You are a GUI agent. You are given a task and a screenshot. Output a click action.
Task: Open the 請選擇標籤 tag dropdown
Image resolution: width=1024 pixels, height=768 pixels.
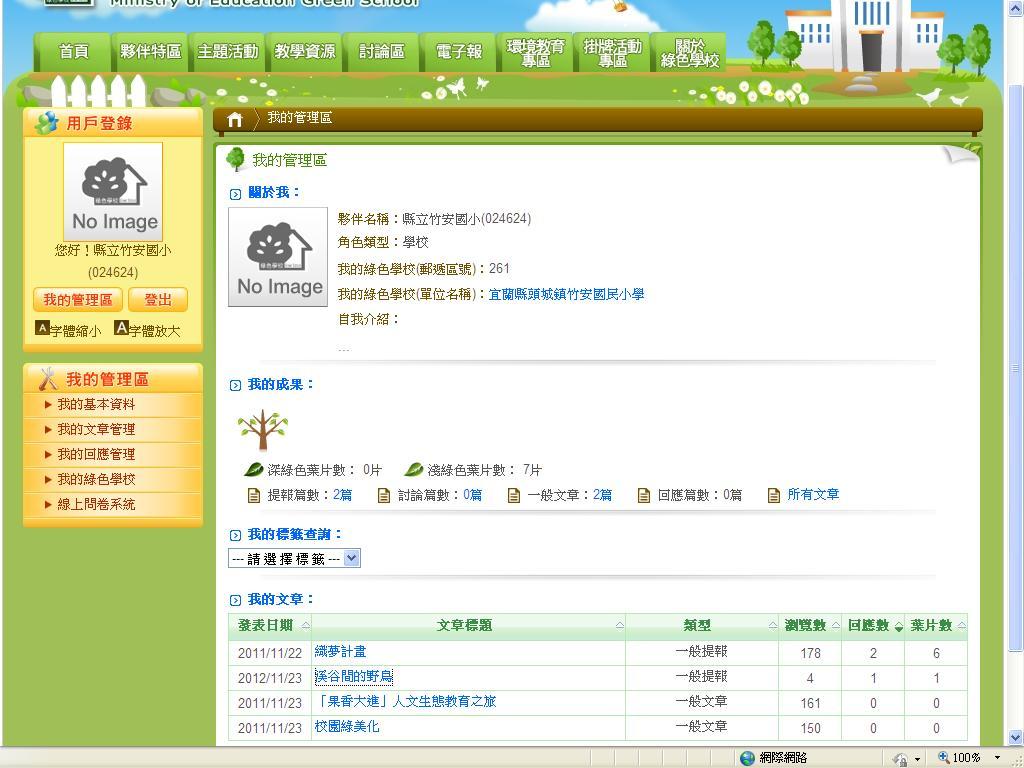tap(294, 559)
